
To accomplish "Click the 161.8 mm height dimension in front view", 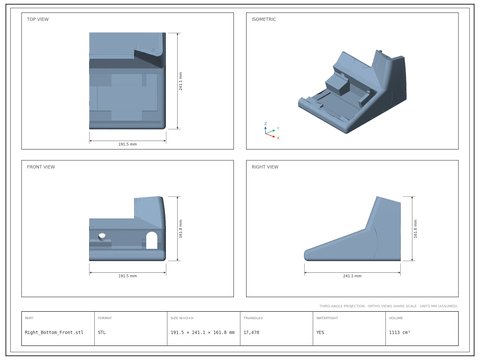I will [181, 229].
